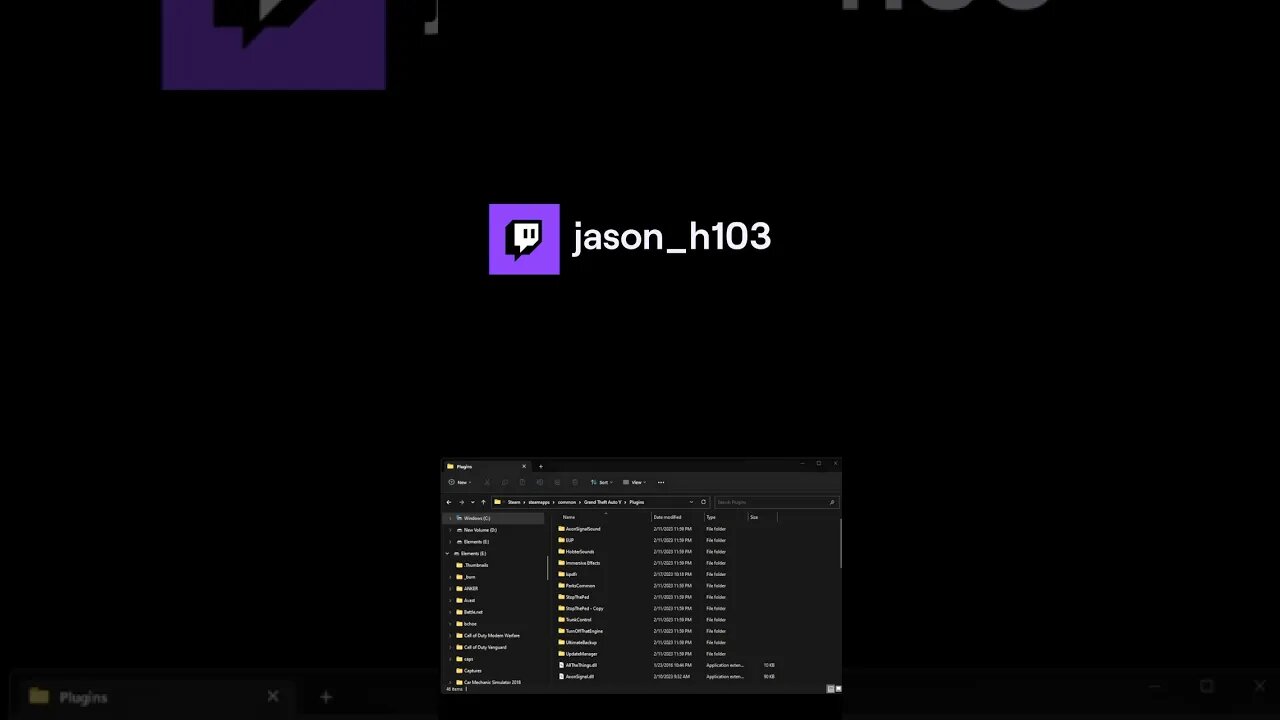Click the Share icon in Explorer toolbar
The image size is (1280, 720).
pyautogui.click(x=557, y=482)
